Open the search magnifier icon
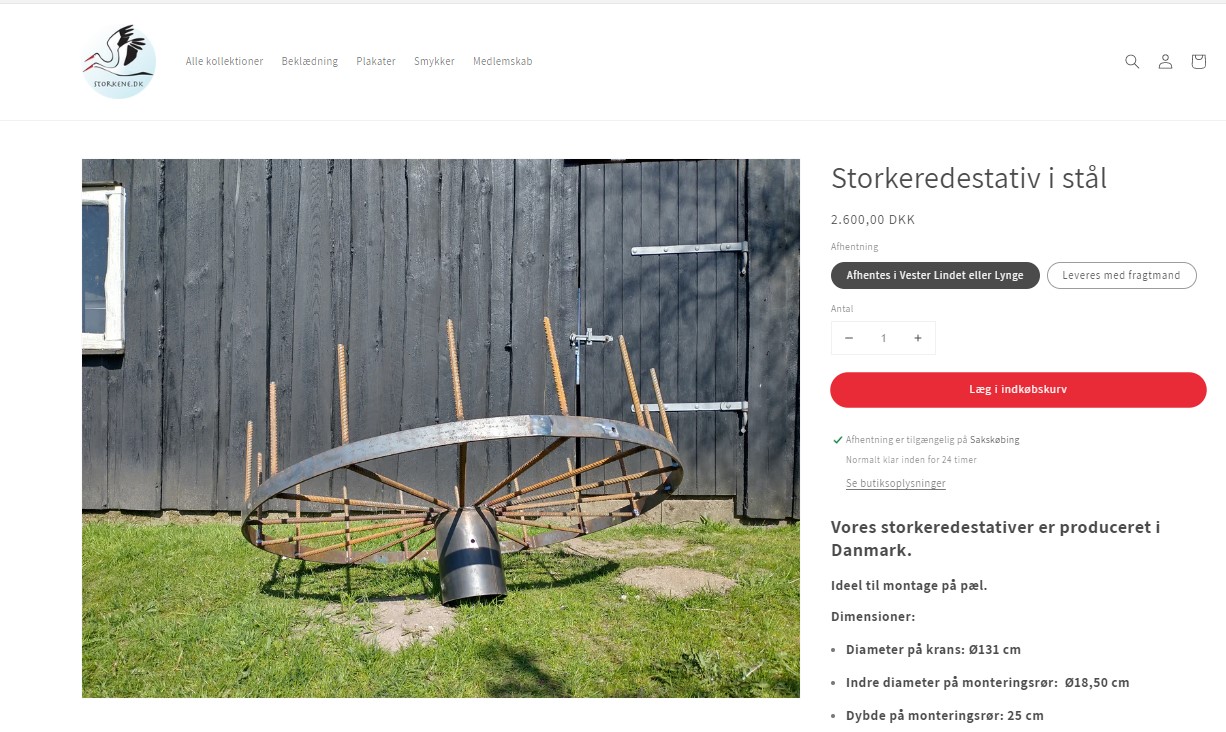This screenshot has height=732, width=1226. tap(1132, 61)
